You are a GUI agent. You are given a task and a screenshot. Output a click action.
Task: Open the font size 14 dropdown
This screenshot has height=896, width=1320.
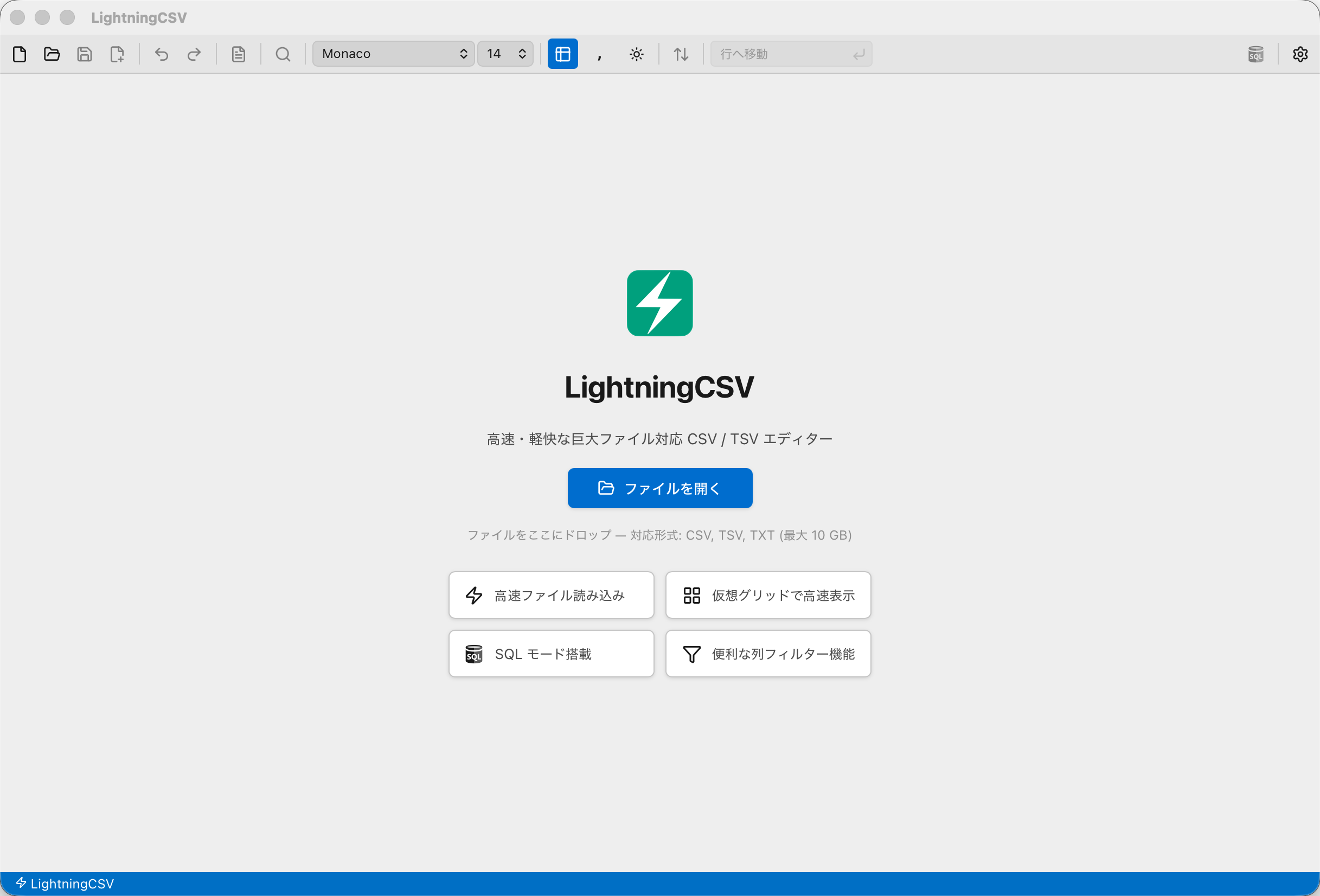pos(505,54)
